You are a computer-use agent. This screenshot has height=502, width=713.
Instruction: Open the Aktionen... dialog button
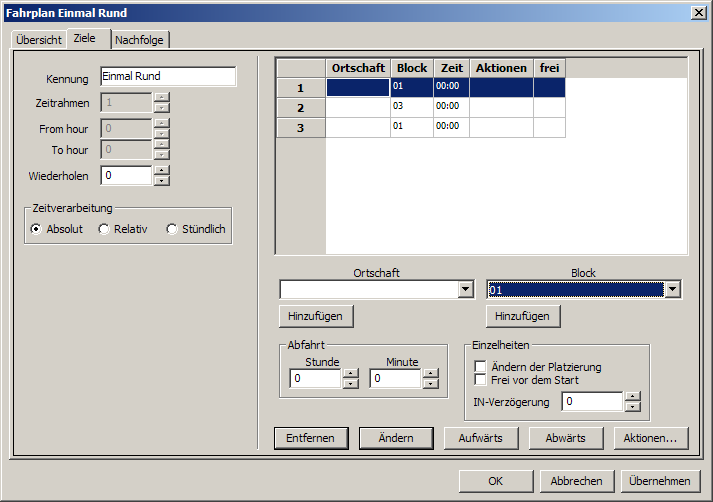click(x=650, y=438)
